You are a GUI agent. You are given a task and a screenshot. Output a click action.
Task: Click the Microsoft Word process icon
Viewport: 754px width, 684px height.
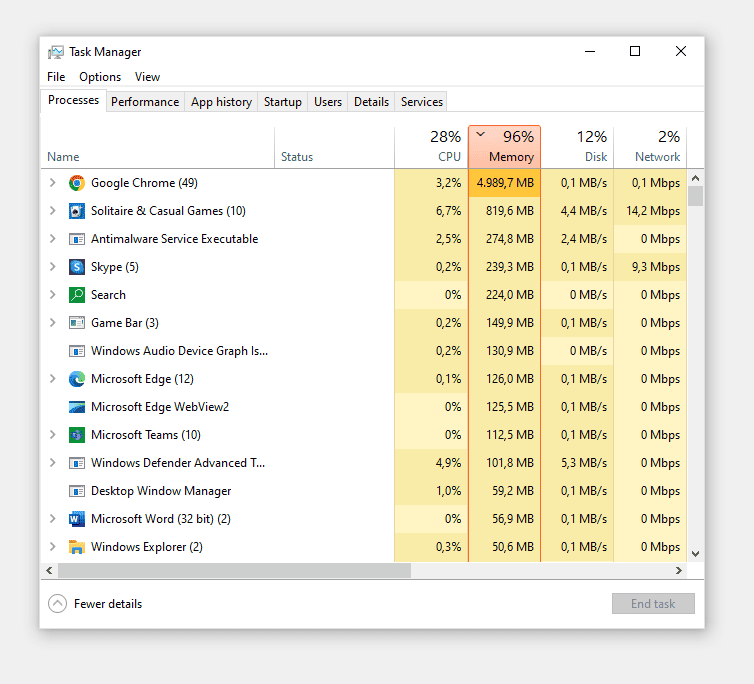pos(77,519)
